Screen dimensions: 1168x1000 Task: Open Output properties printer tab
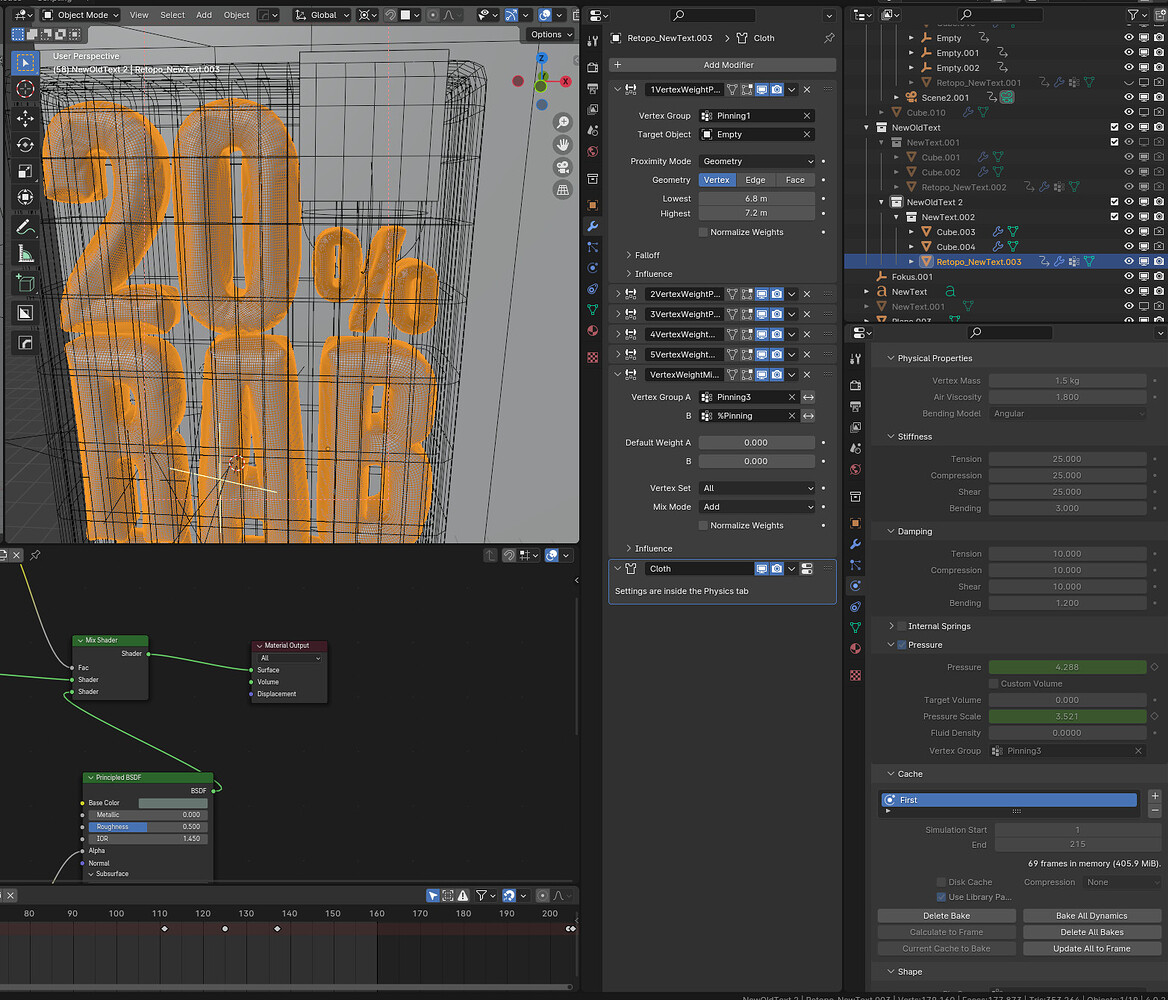pos(593,88)
